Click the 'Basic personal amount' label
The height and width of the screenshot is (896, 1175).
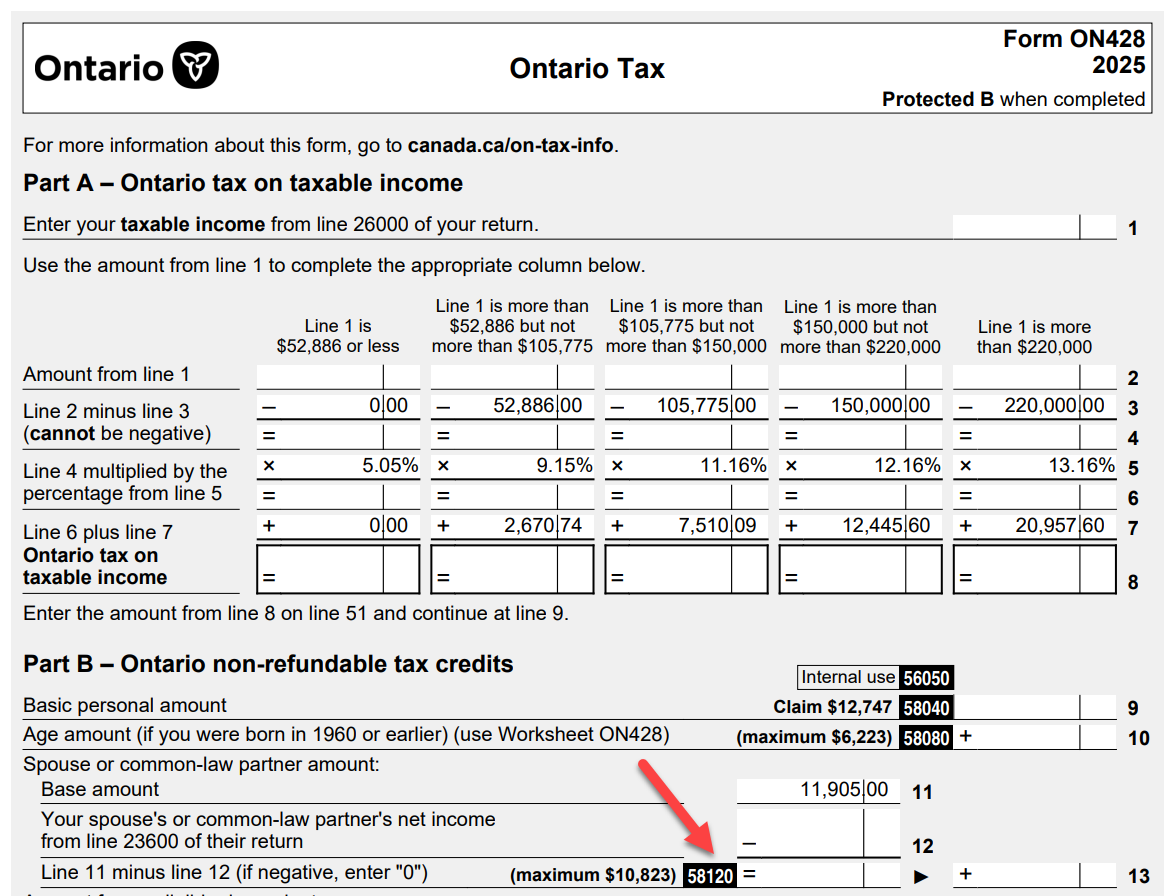[124, 706]
